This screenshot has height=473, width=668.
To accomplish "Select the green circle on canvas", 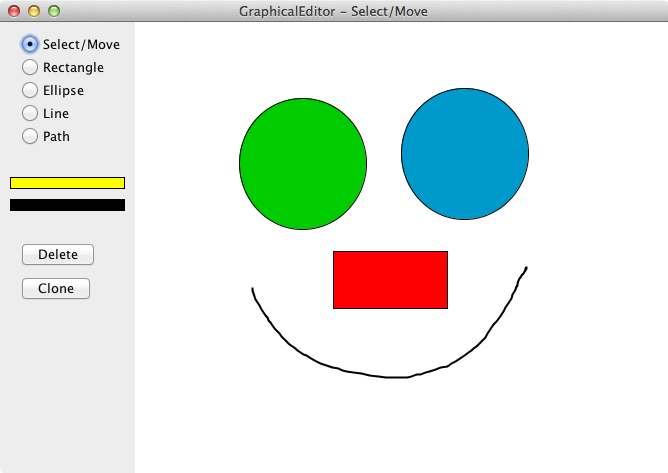I will tap(303, 164).
